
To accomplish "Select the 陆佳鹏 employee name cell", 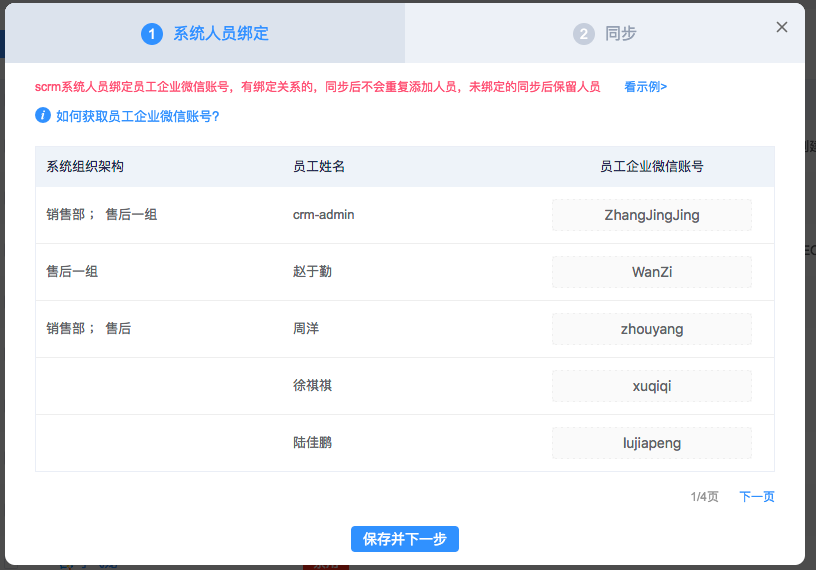I will pos(312,442).
